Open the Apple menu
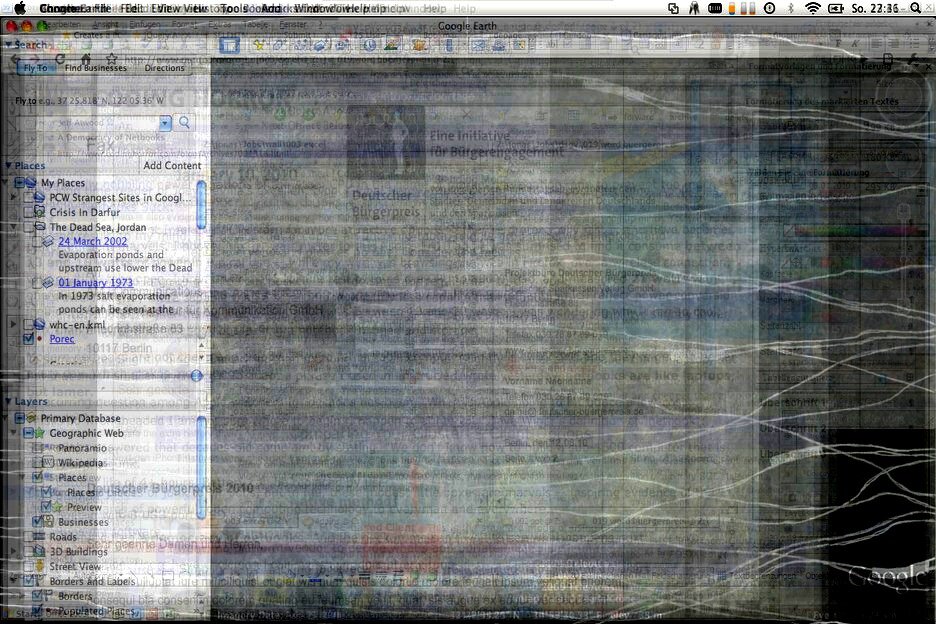Image resolution: width=936 pixels, height=624 pixels. (20, 8)
